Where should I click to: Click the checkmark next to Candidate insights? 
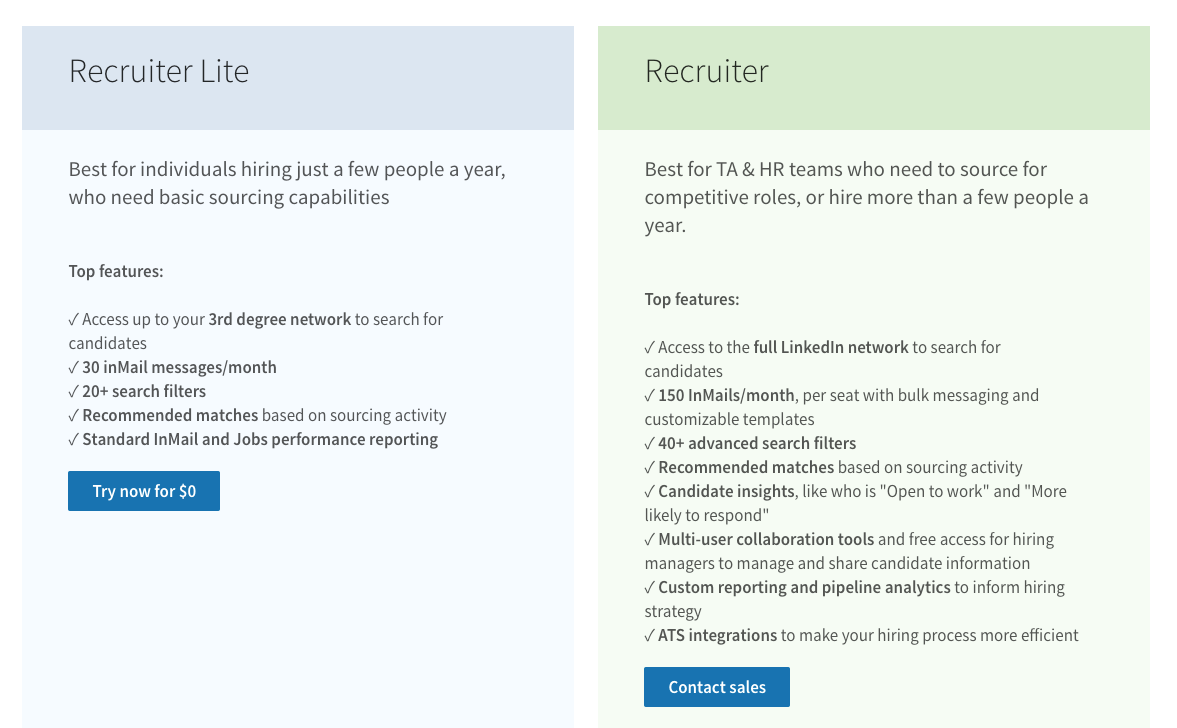(x=649, y=491)
